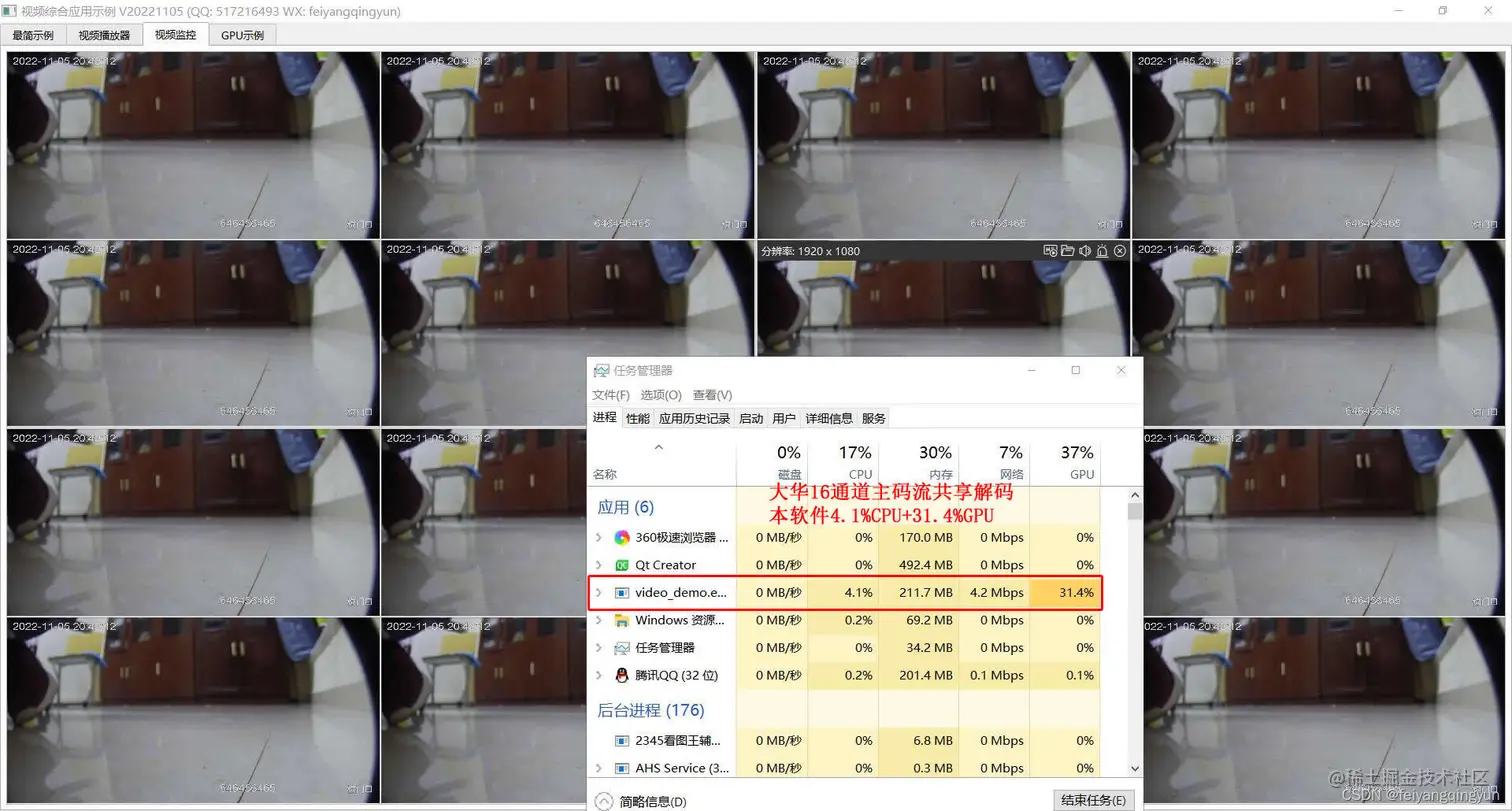Open the 视频播放器 tab

104,35
